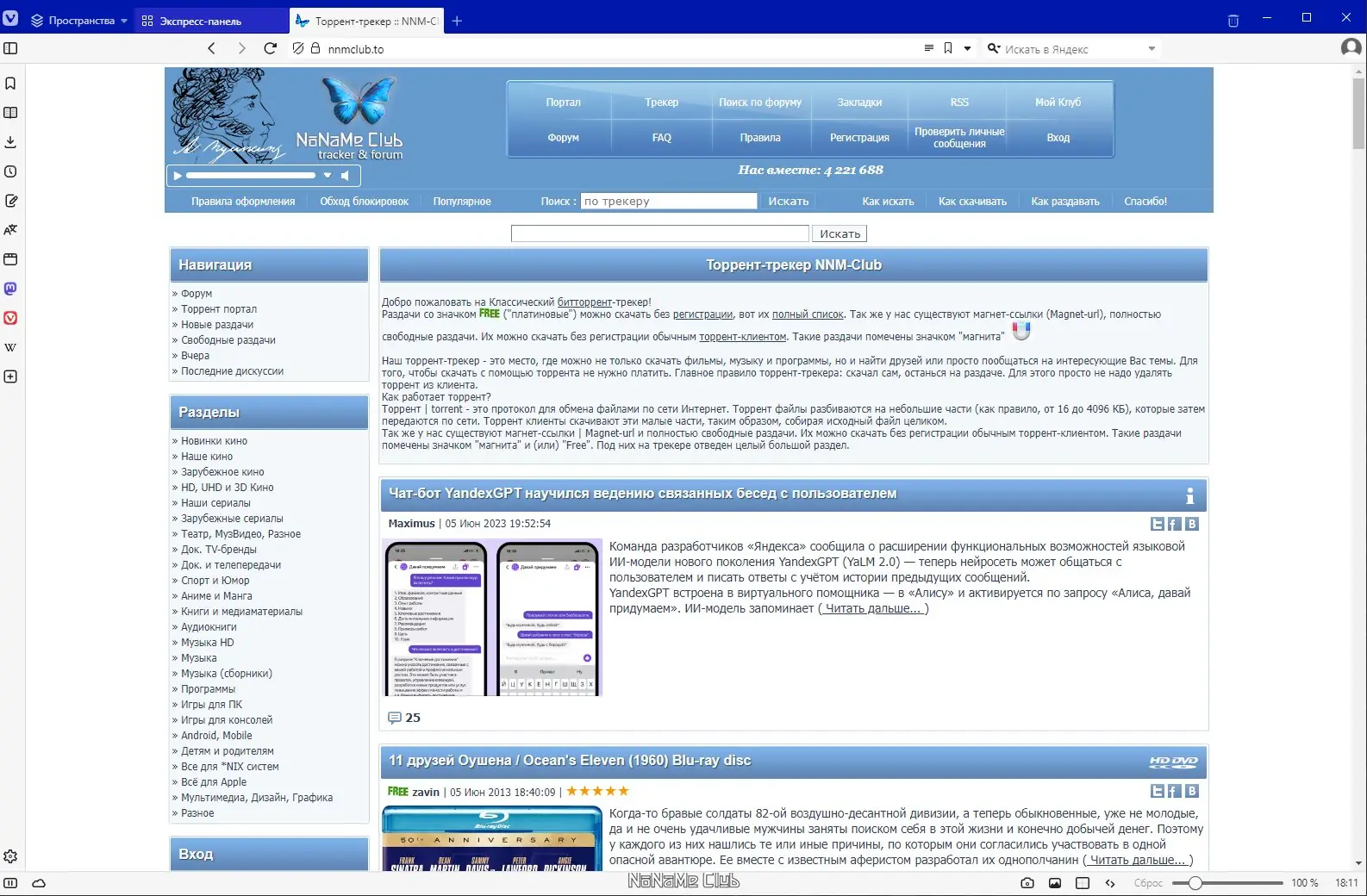
Task: Toggle the panel bar in status bar
Action: pyautogui.click(x=10, y=883)
